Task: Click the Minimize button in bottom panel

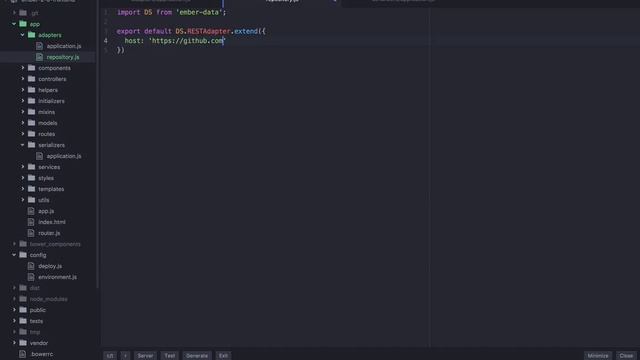Action: (598, 356)
